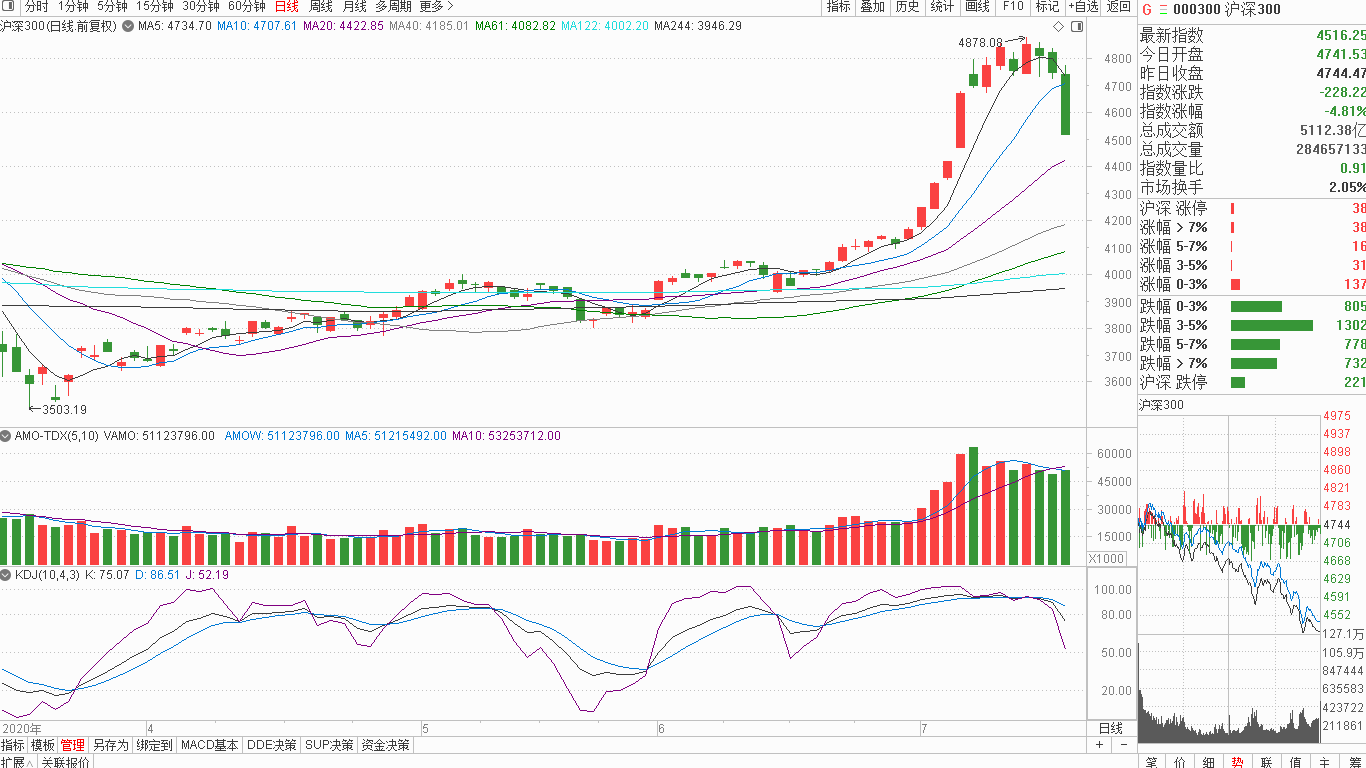Select the 5分钟 period
Image resolution: width=1366 pixels, height=768 pixels.
(x=112, y=6)
